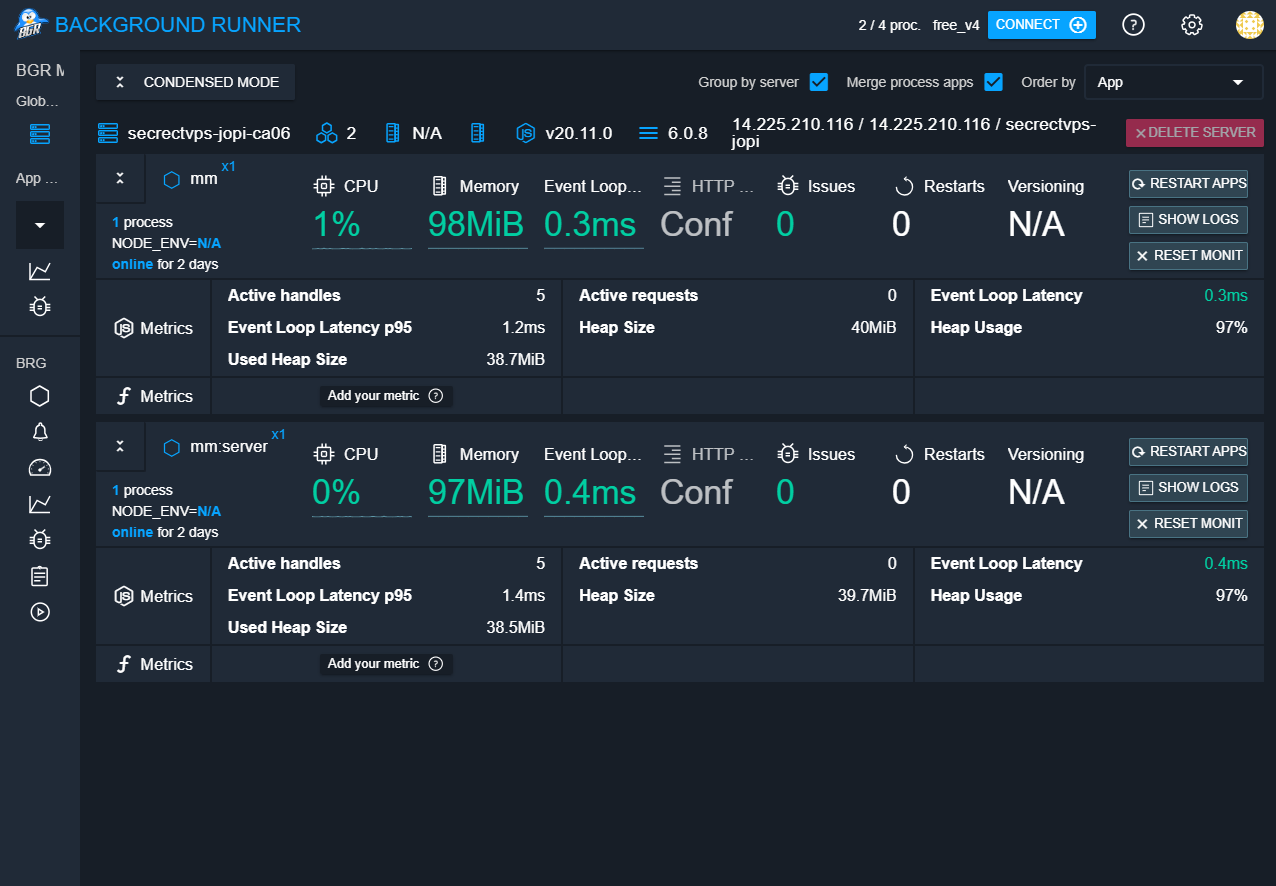This screenshot has width=1276, height=886.
Task: Open the Order by App dropdown
Action: pos(1174,82)
